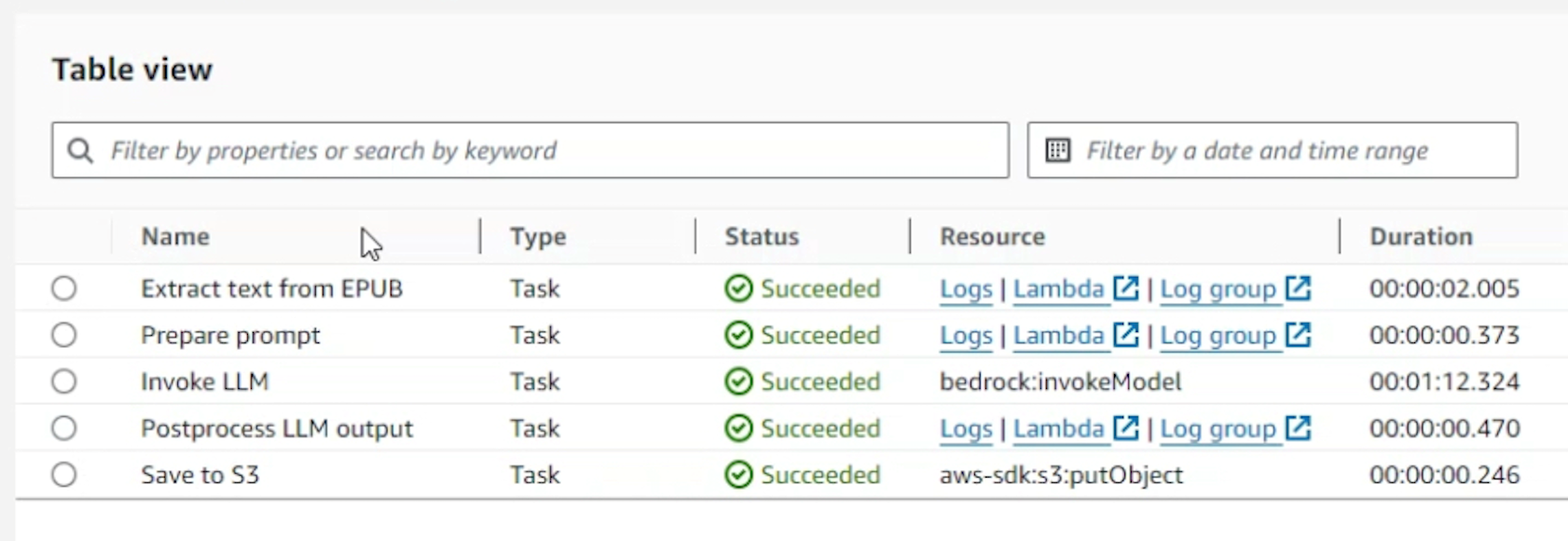Click the search magnifier icon in the filter box
This screenshot has width=1568, height=541.
coord(80,150)
